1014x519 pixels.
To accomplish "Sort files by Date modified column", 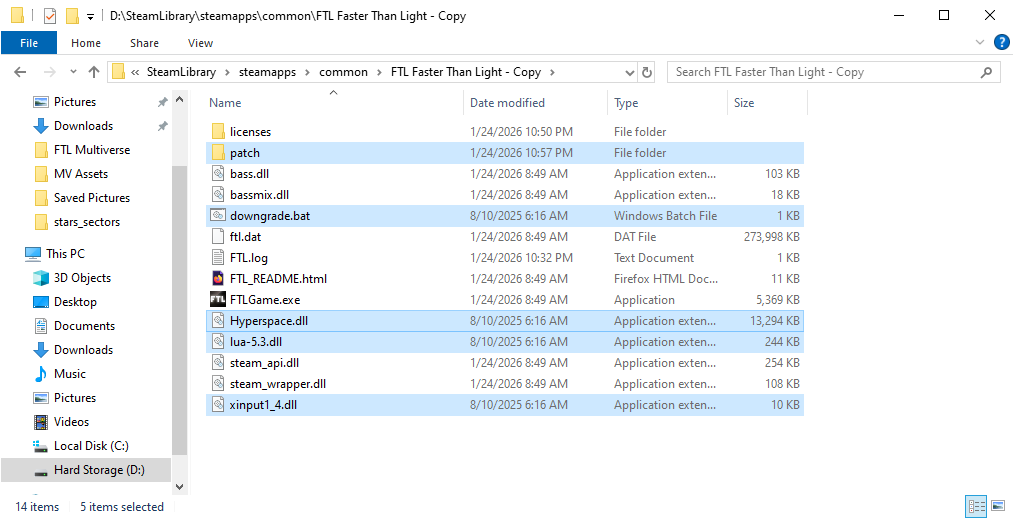I will tap(507, 103).
